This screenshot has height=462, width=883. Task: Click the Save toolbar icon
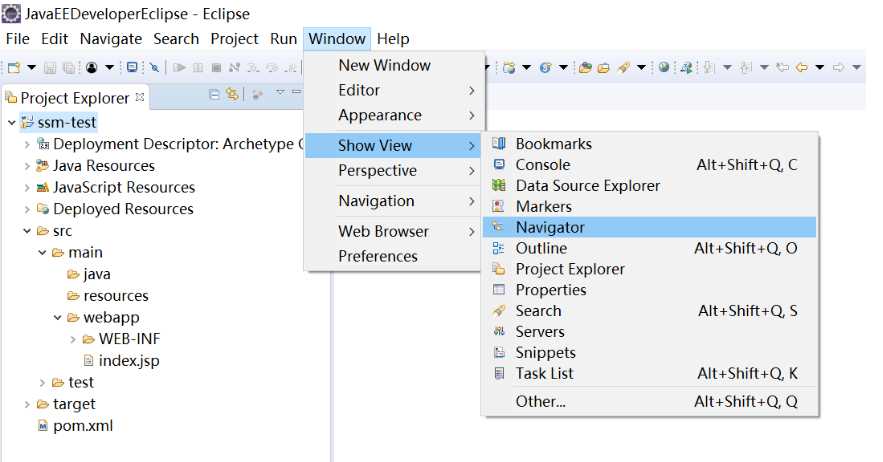[x=50, y=68]
